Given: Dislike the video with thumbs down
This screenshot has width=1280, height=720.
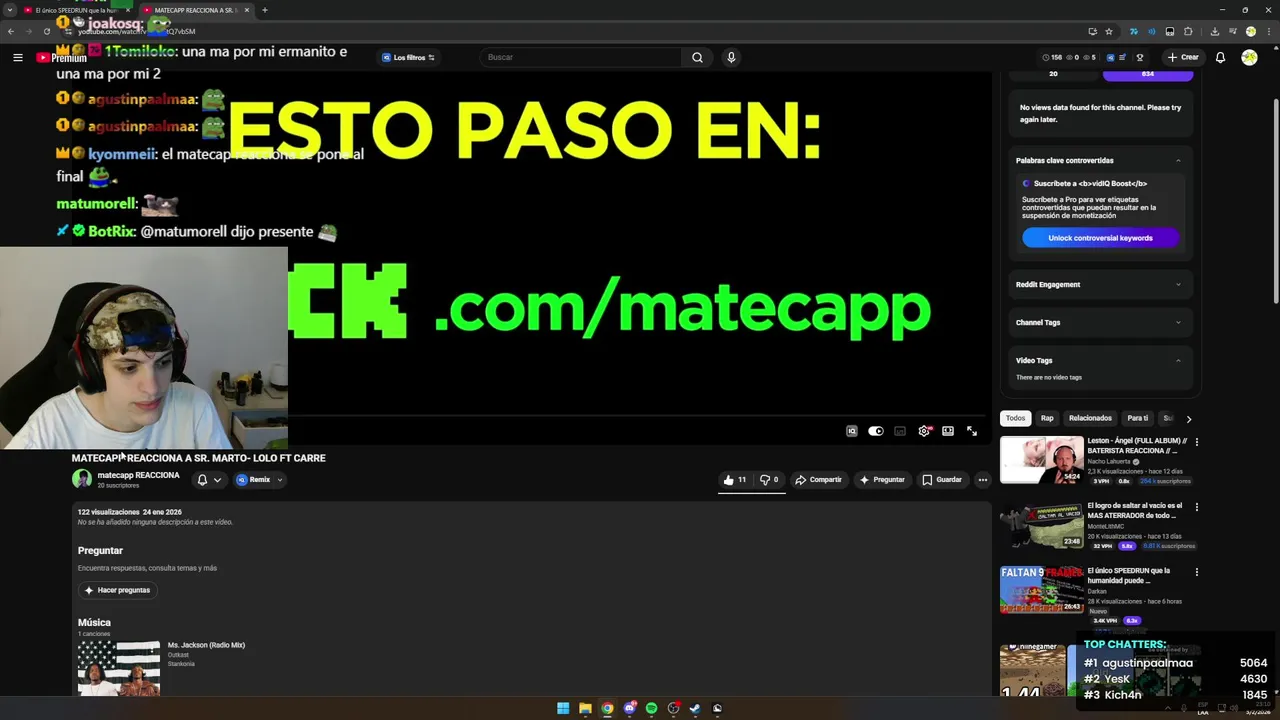Looking at the screenshot, I should click(x=769, y=480).
